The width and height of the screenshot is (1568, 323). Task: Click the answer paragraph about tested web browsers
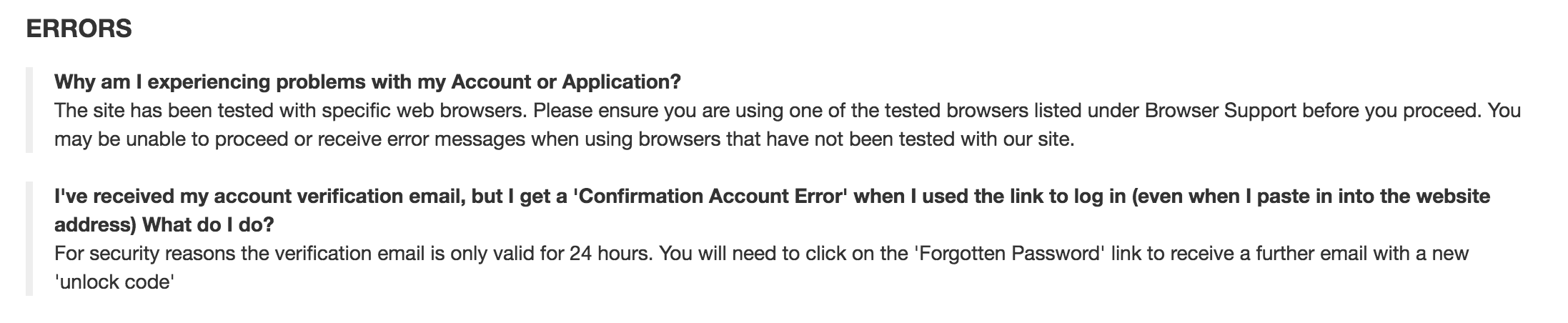(x=786, y=125)
